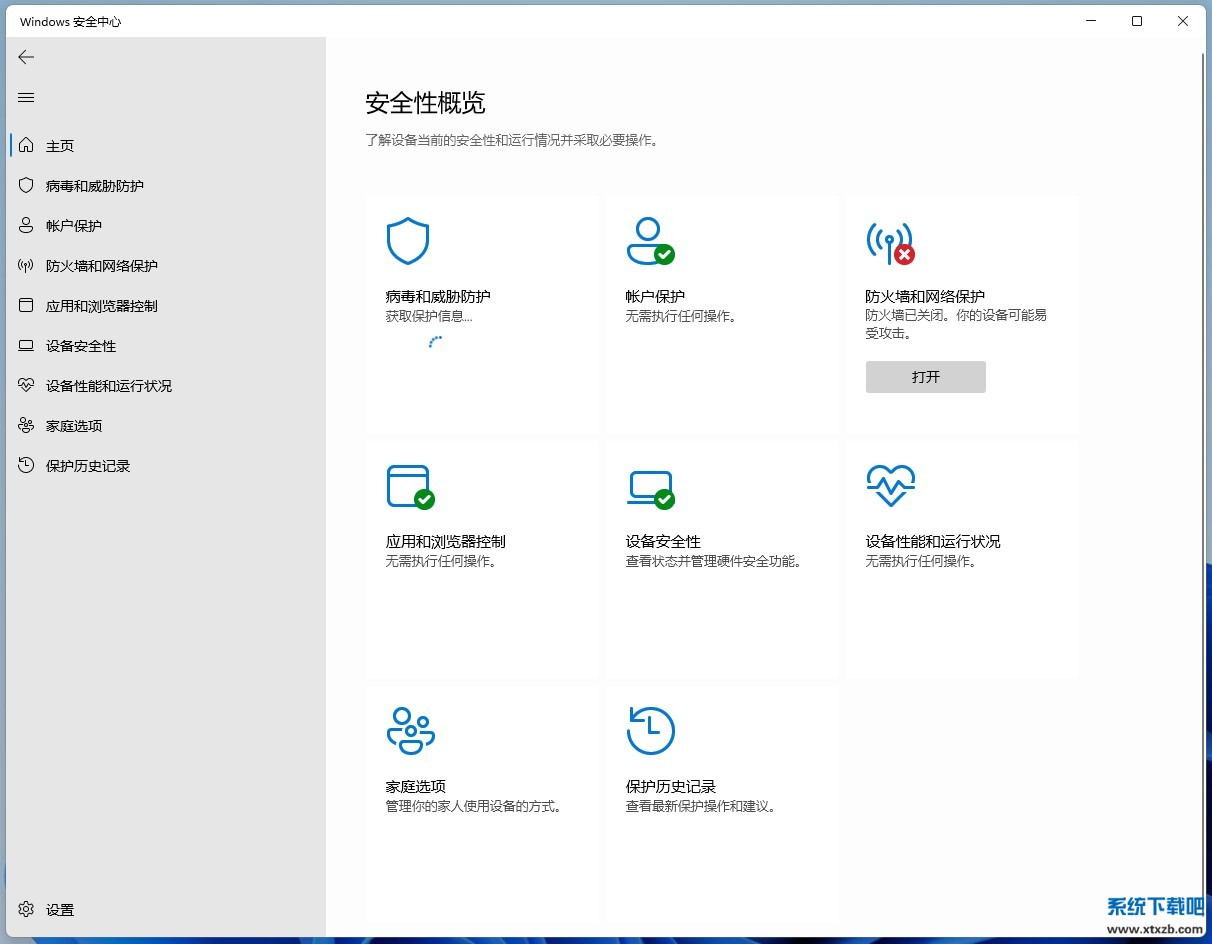Open the family options people icon card
This screenshot has height=944, width=1212.
click(x=410, y=730)
